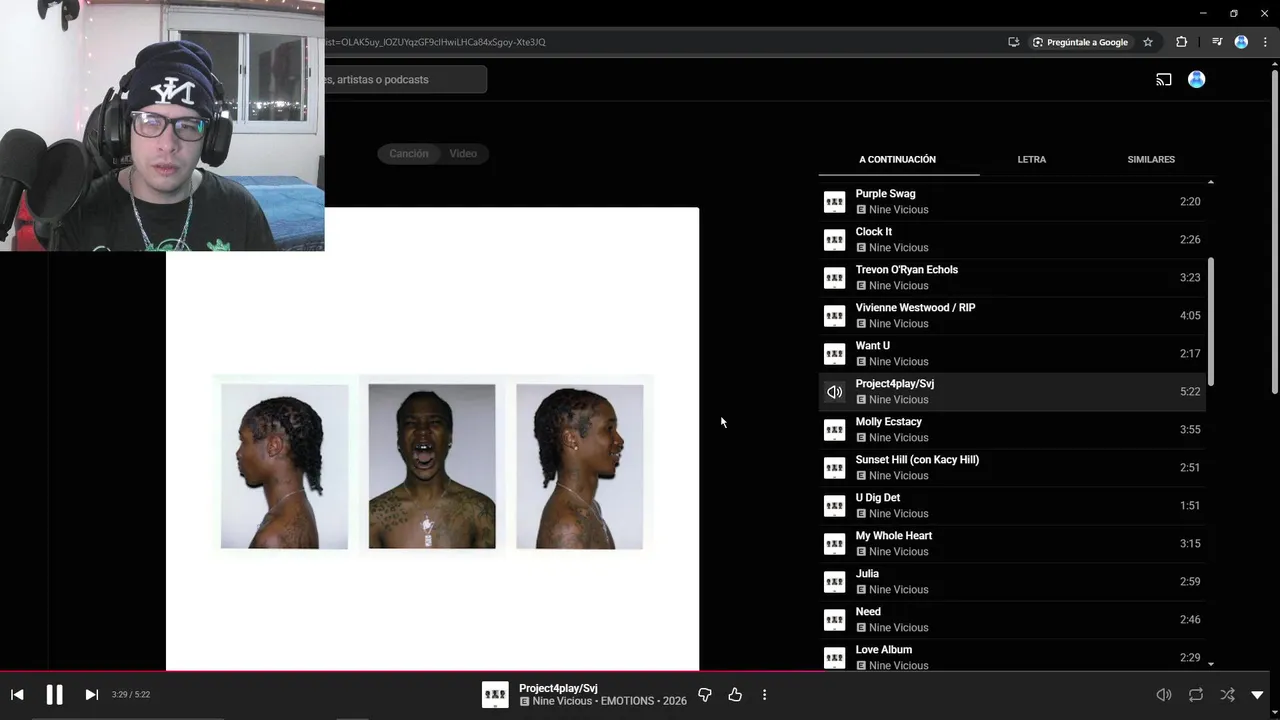Open the player bar more-options menu
The height and width of the screenshot is (720, 1280).
click(764, 694)
